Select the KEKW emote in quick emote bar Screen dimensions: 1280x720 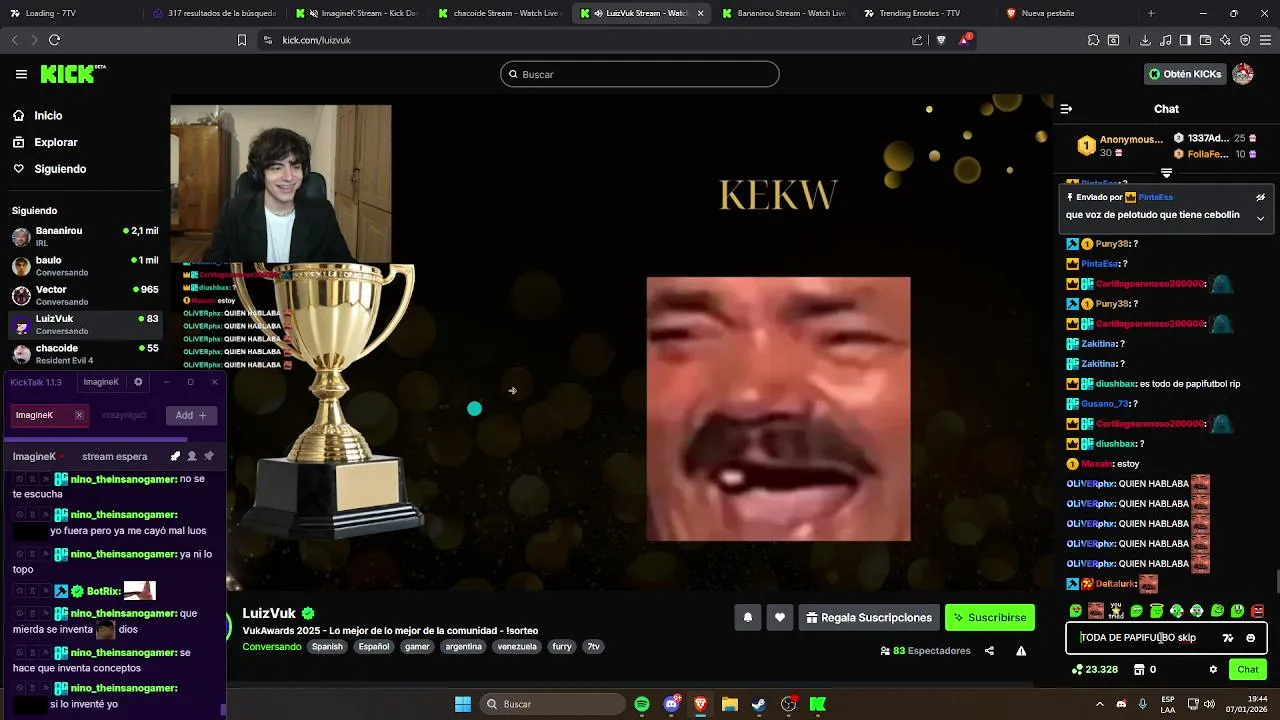(1096, 610)
